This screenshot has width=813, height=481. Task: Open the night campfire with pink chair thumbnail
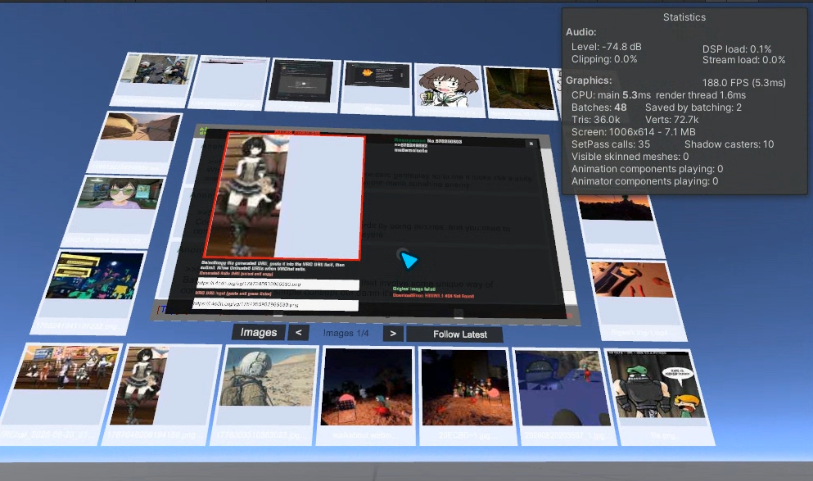click(x=367, y=395)
